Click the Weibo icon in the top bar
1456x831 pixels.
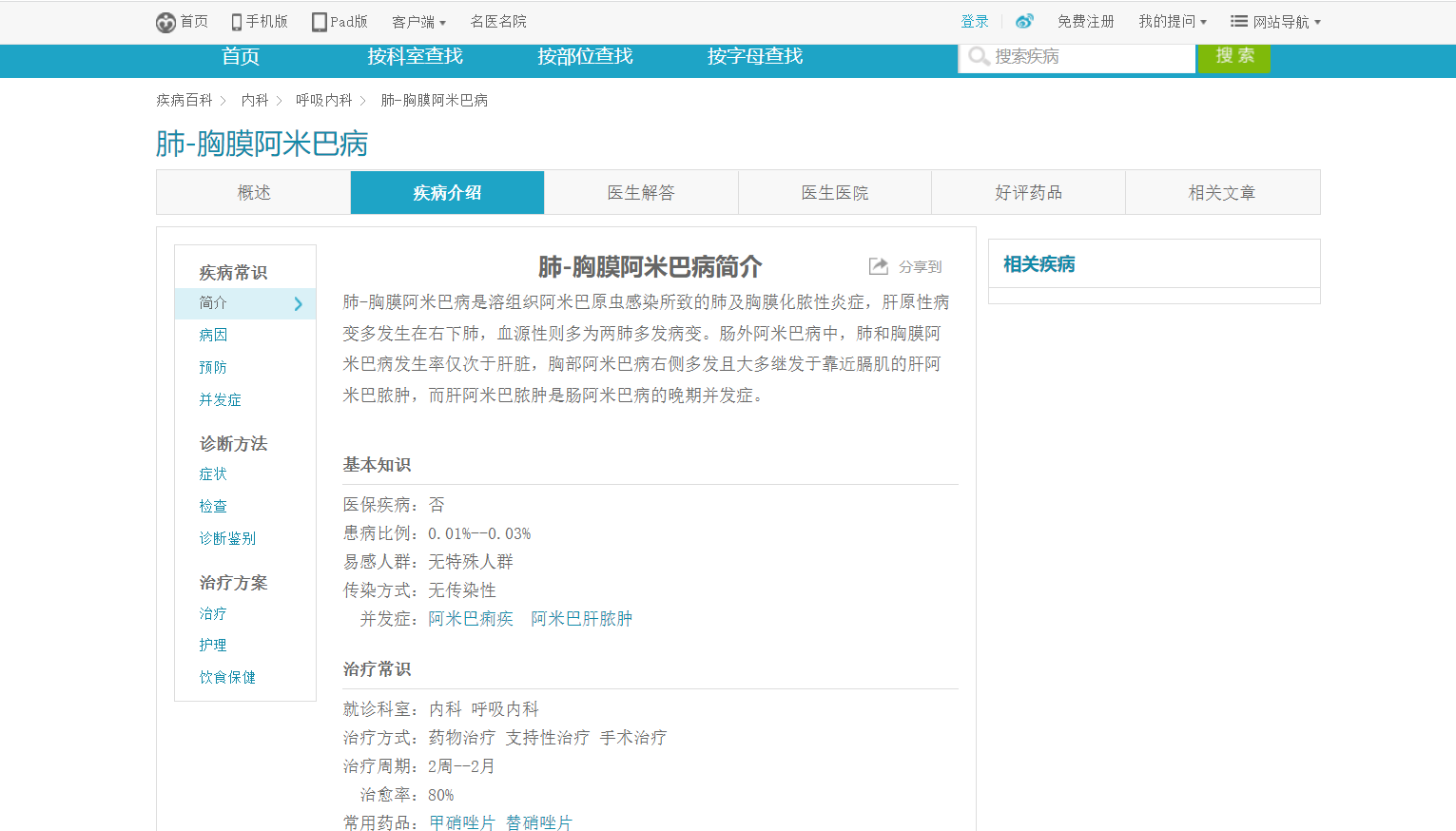coord(1024,21)
